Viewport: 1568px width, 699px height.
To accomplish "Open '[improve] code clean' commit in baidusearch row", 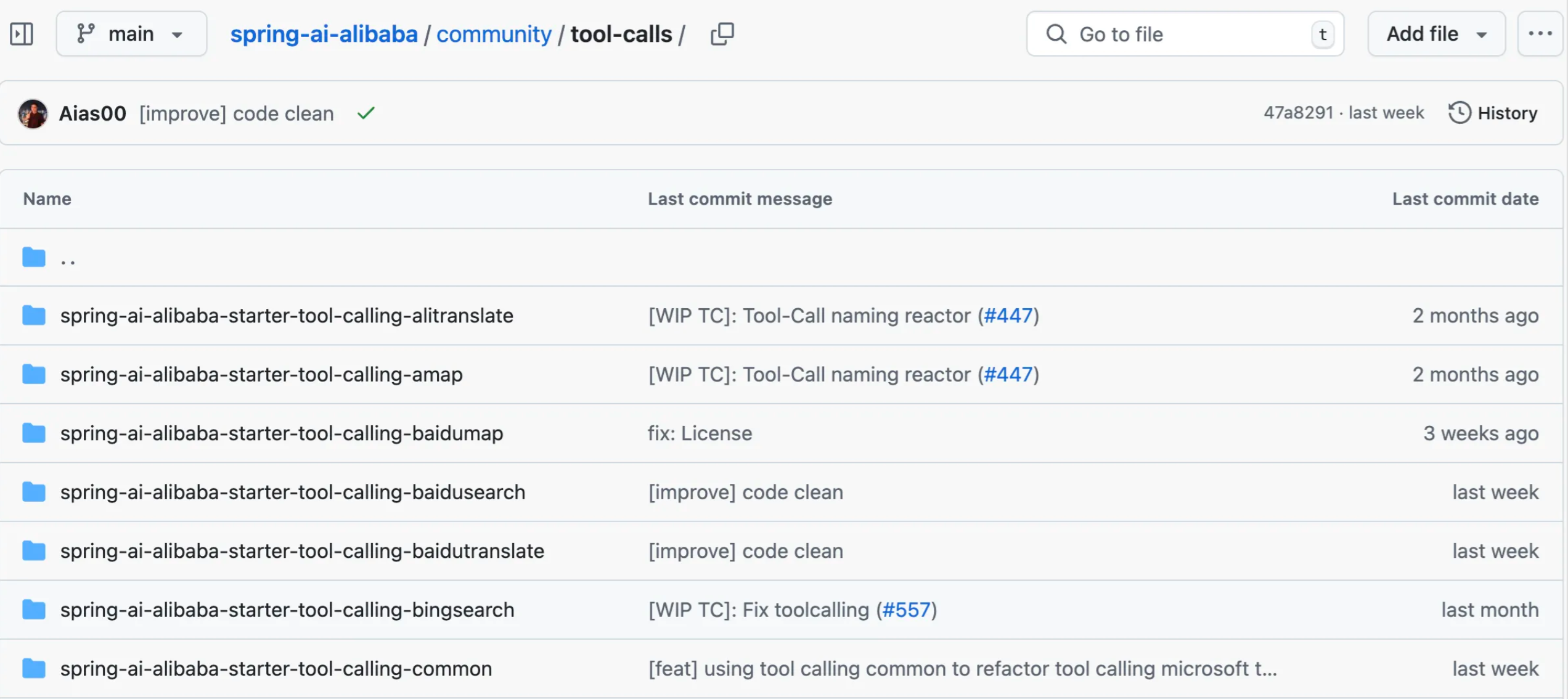I will pyautogui.click(x=745, y=492).
